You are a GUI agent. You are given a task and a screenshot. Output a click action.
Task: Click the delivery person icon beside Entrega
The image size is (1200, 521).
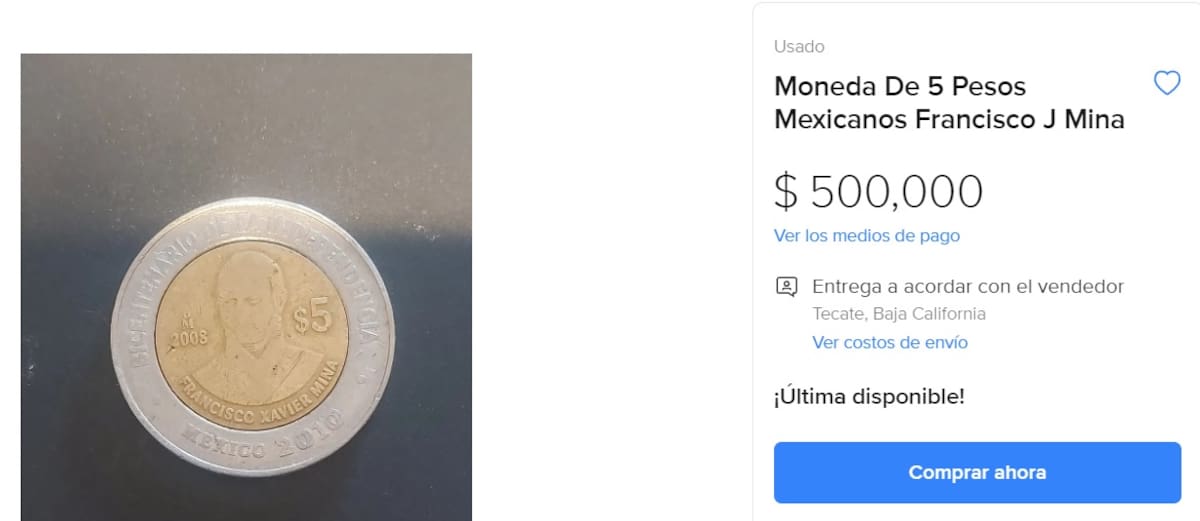pos(786,287)
